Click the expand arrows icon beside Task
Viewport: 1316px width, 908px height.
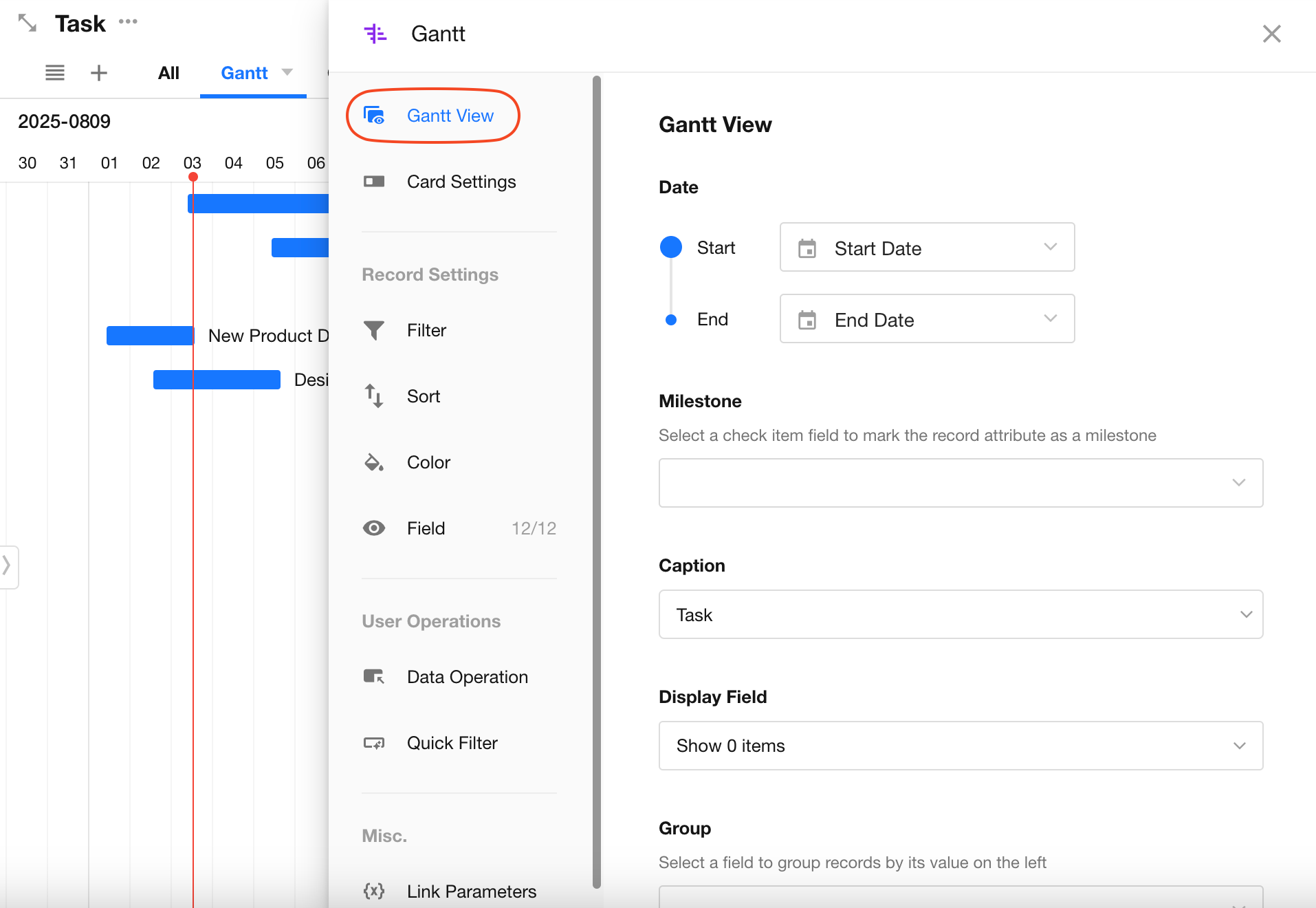click(x=28, y=23)
